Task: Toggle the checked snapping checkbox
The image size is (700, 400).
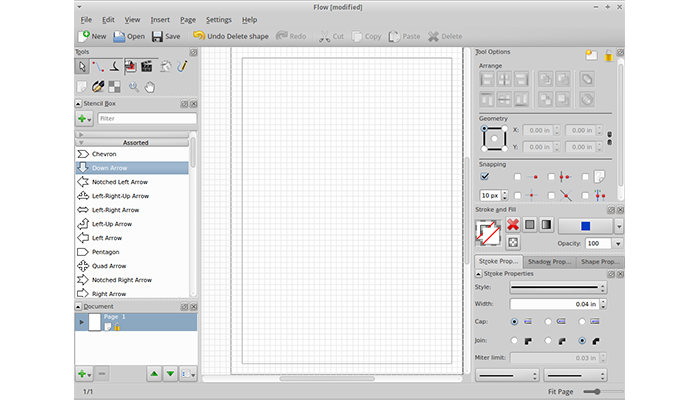Action: [485, 176]
